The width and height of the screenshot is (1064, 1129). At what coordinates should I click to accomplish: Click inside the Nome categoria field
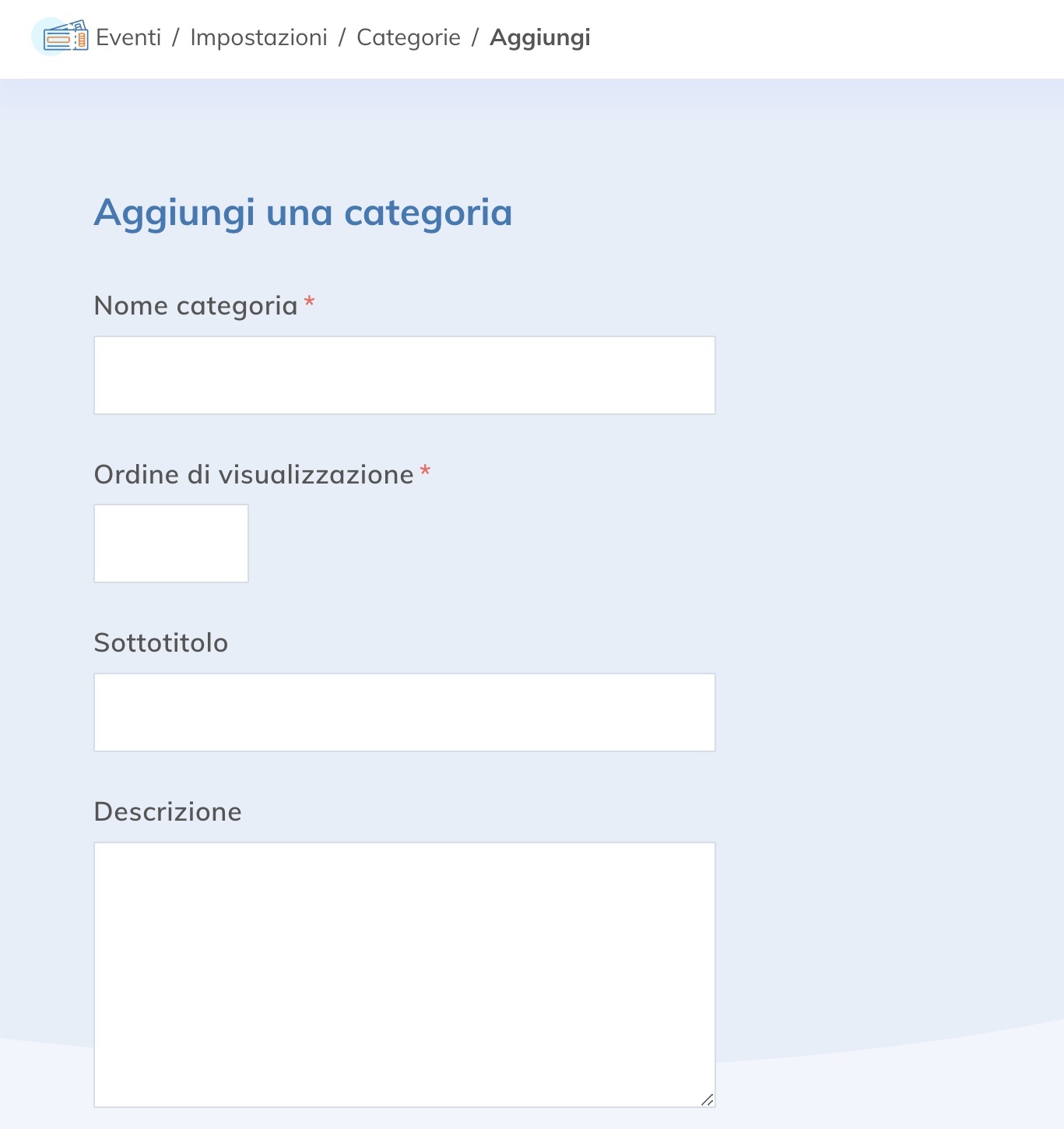pyautogui.click(x=404, y=375)
